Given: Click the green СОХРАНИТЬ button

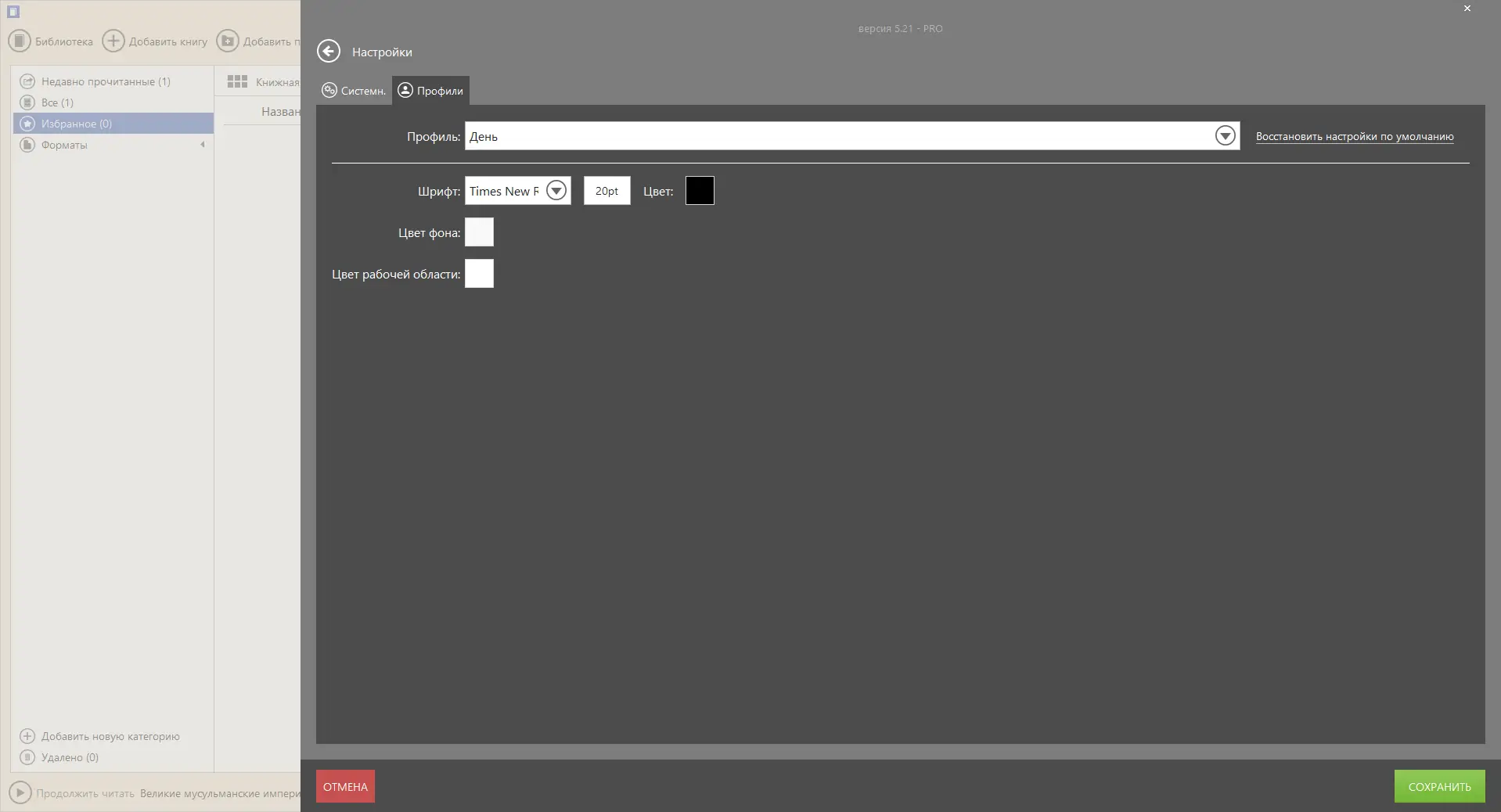Looking at the screenshot, I should click(x=1439, y=787).
